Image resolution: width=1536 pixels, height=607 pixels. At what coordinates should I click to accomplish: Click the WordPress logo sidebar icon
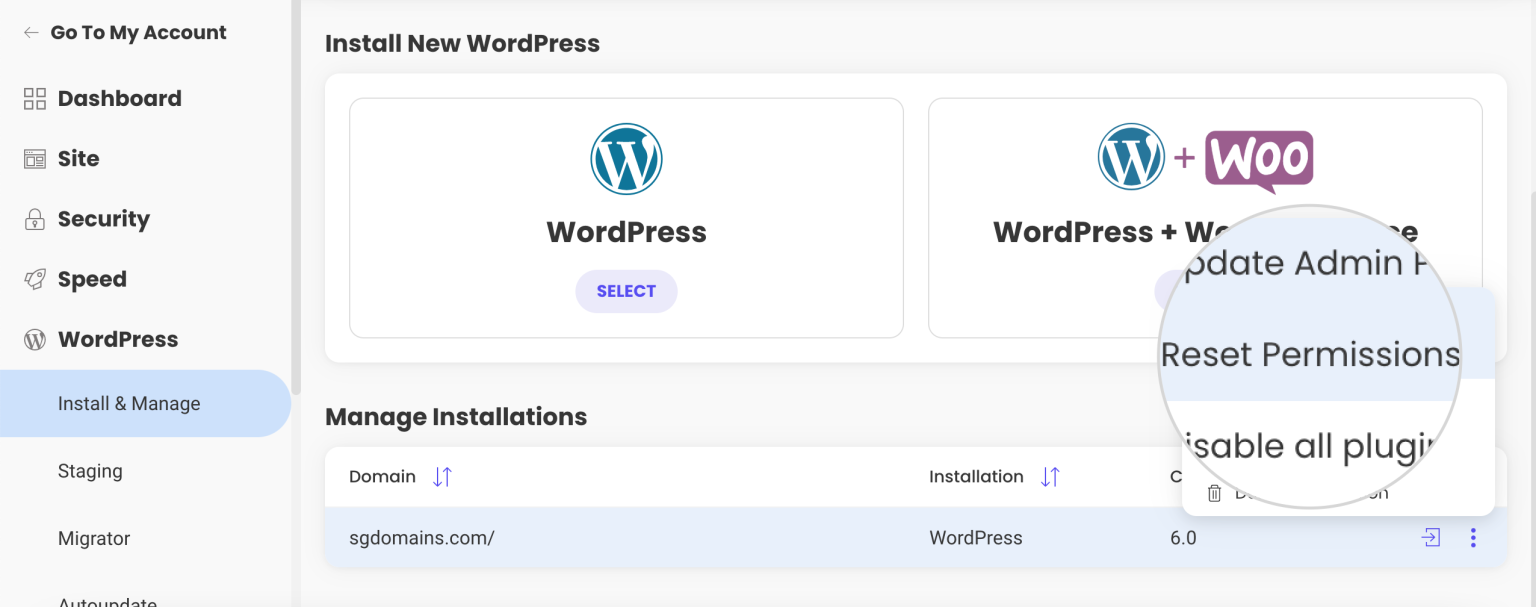(35, 339)
